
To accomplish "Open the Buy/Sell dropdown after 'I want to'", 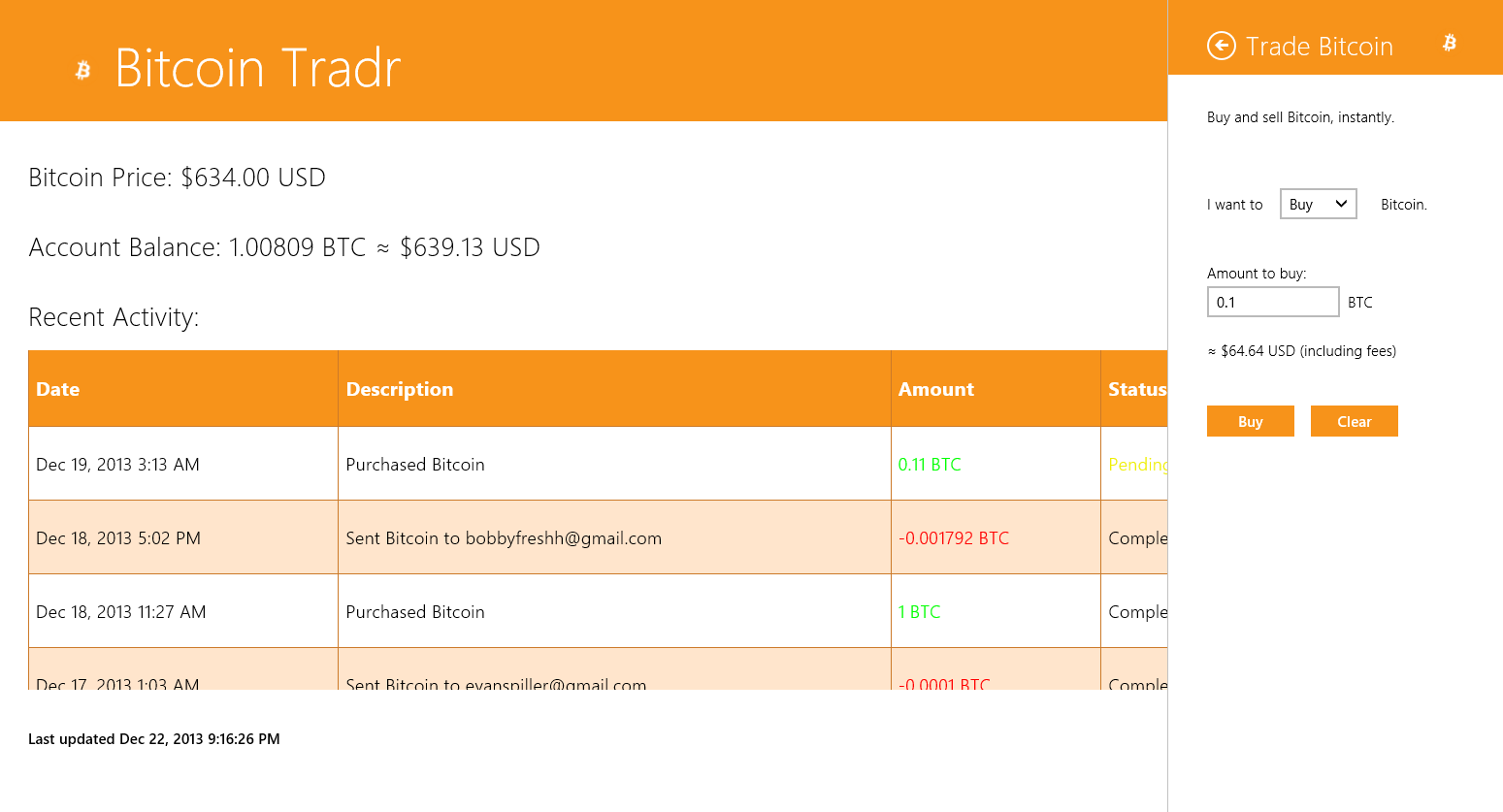I will (1318, 204).
